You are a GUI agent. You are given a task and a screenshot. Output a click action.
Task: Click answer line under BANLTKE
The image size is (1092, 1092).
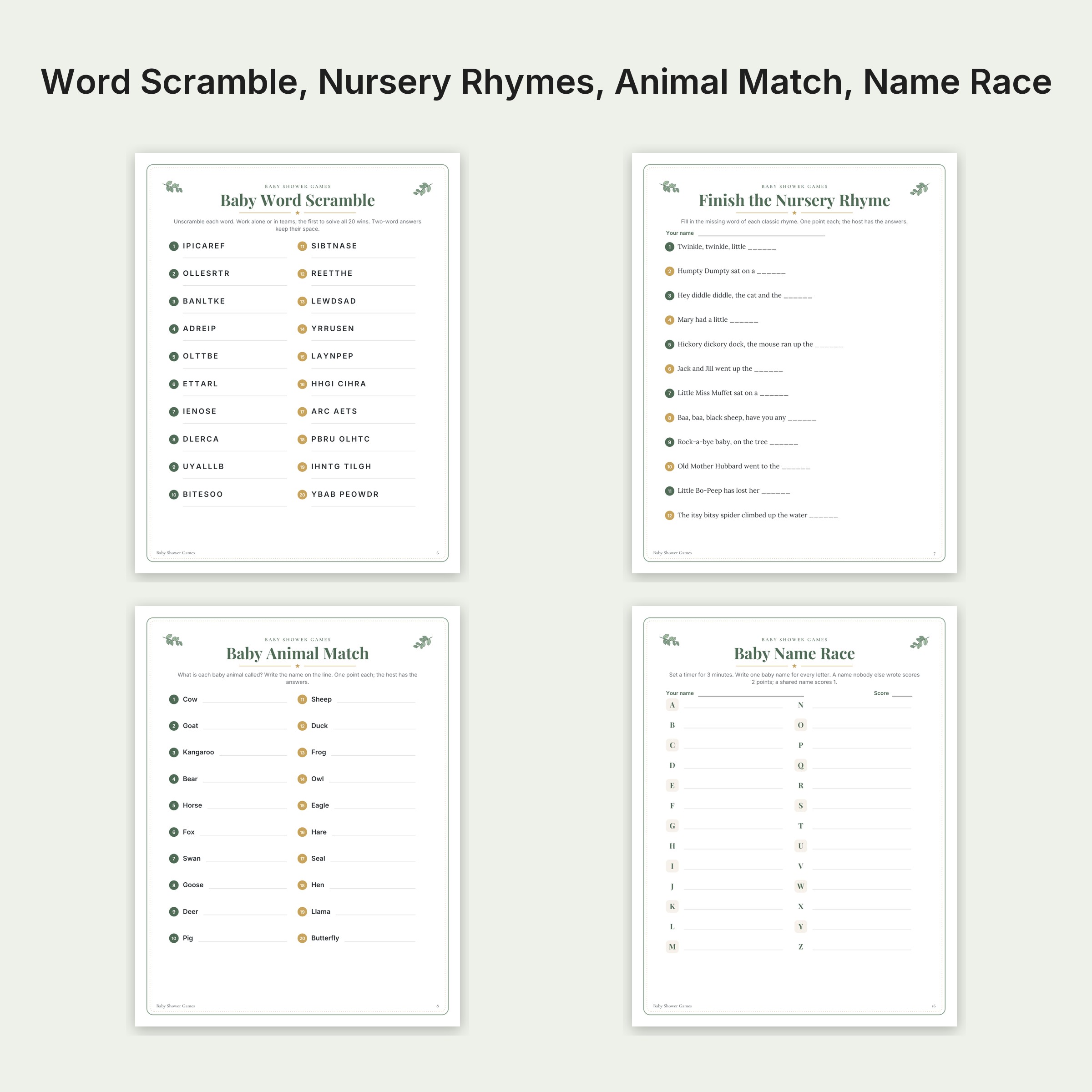click(x=235, y=313)
